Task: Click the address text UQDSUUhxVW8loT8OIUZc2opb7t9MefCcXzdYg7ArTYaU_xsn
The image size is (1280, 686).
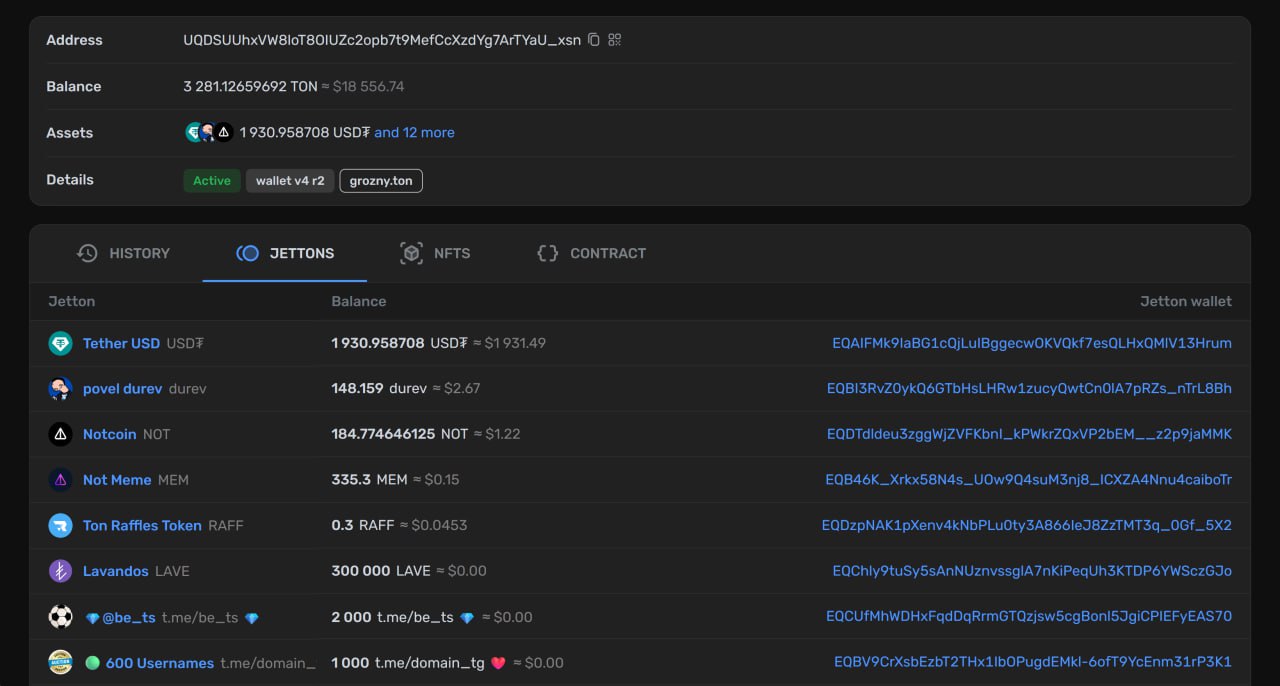Action: tap(382, 40)
